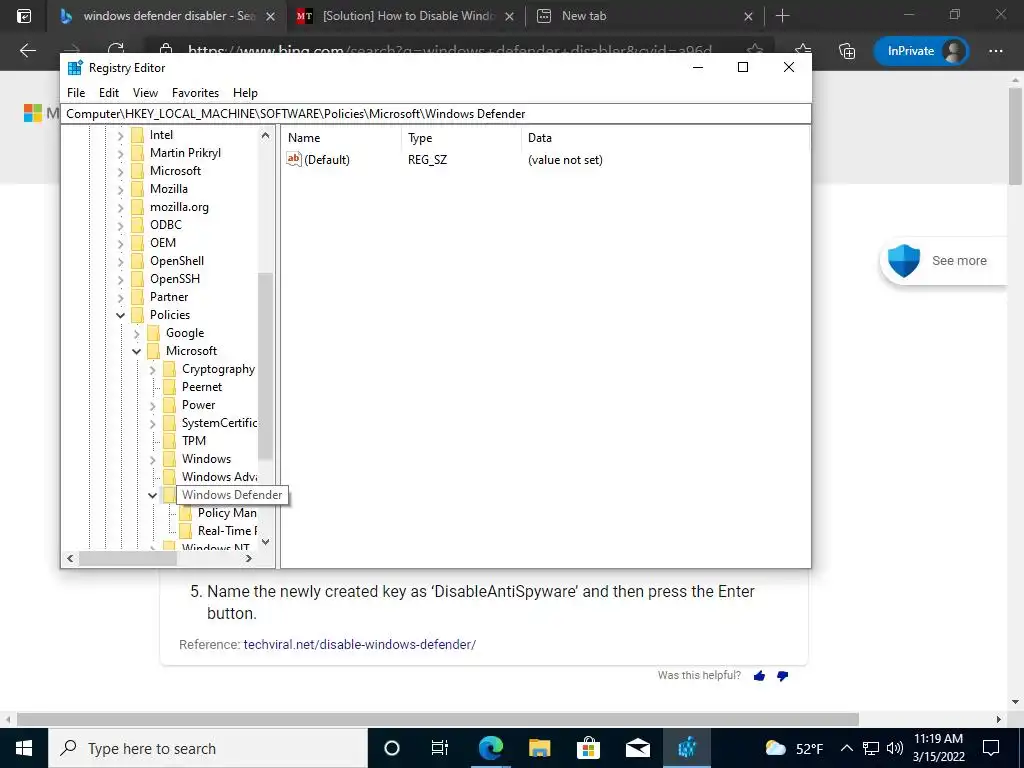The height and width of the screenshot is (768, 1024).
Task: Open a new browser tab with plus
Action: pos(782,16)
